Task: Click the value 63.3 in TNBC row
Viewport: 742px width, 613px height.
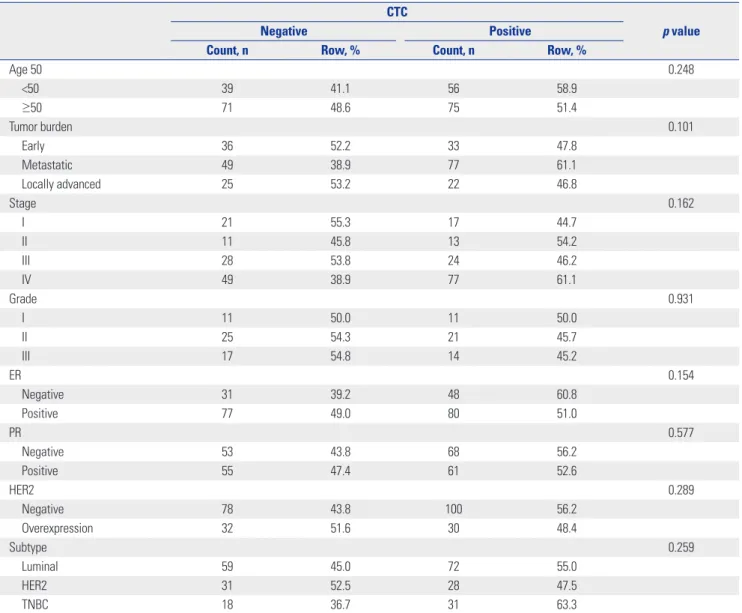Action: point(566,604)
